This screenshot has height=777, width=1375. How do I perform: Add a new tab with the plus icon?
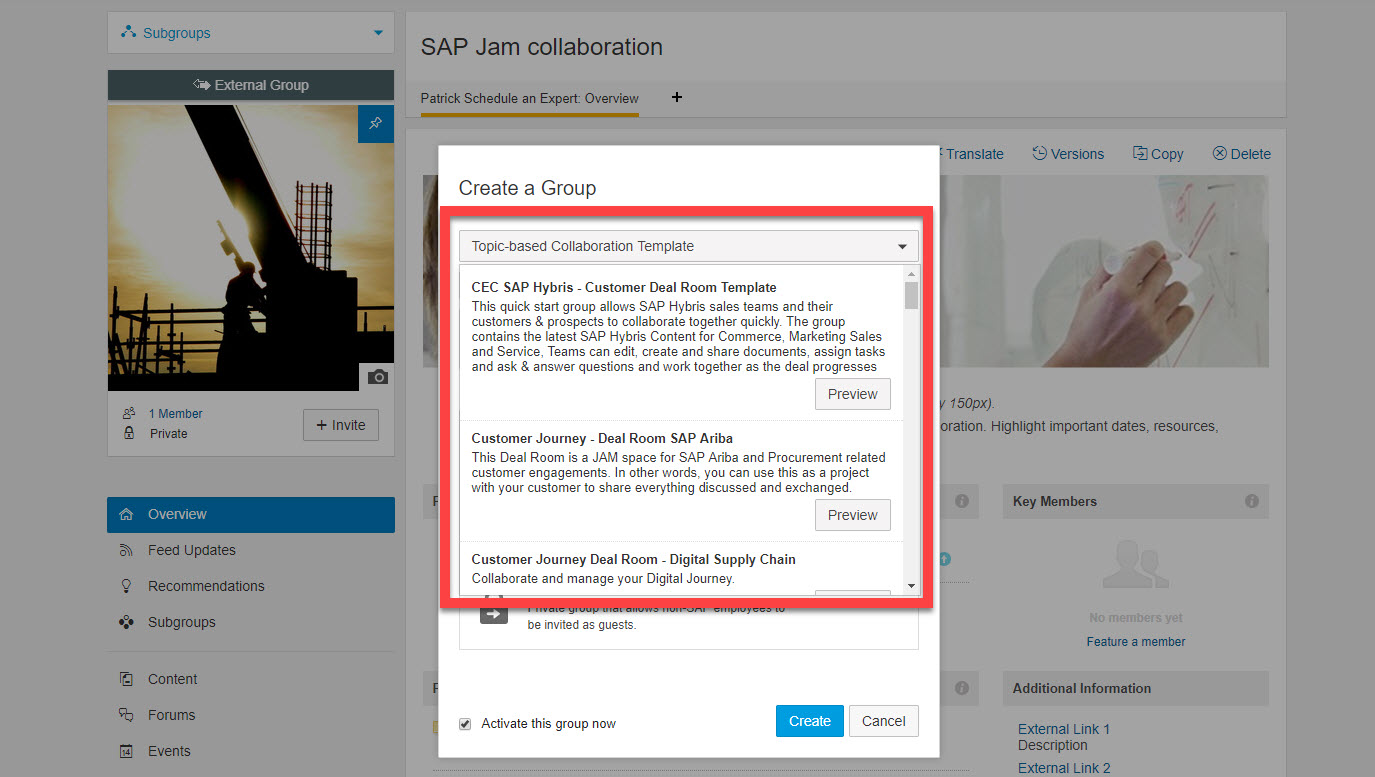click(677, 97)
